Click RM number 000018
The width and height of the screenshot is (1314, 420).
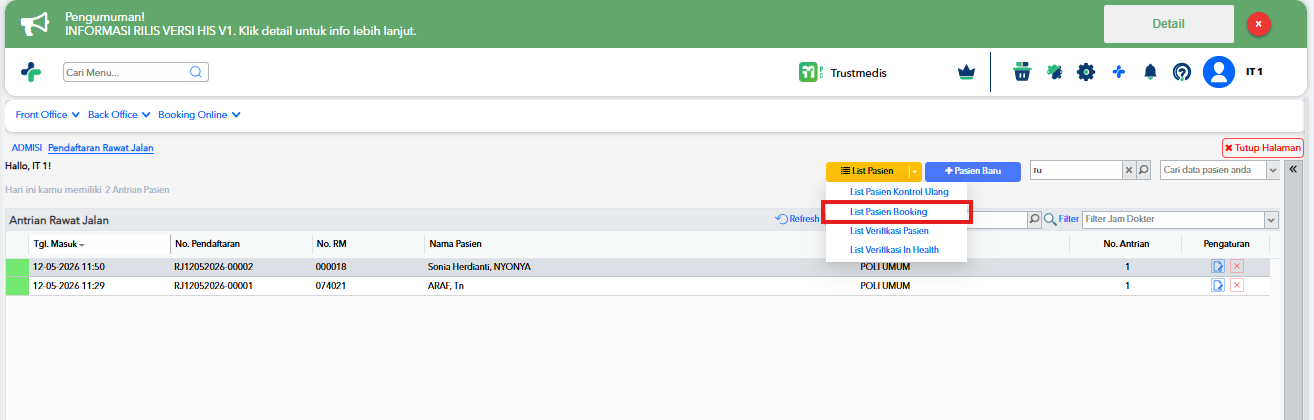point(330,267)
